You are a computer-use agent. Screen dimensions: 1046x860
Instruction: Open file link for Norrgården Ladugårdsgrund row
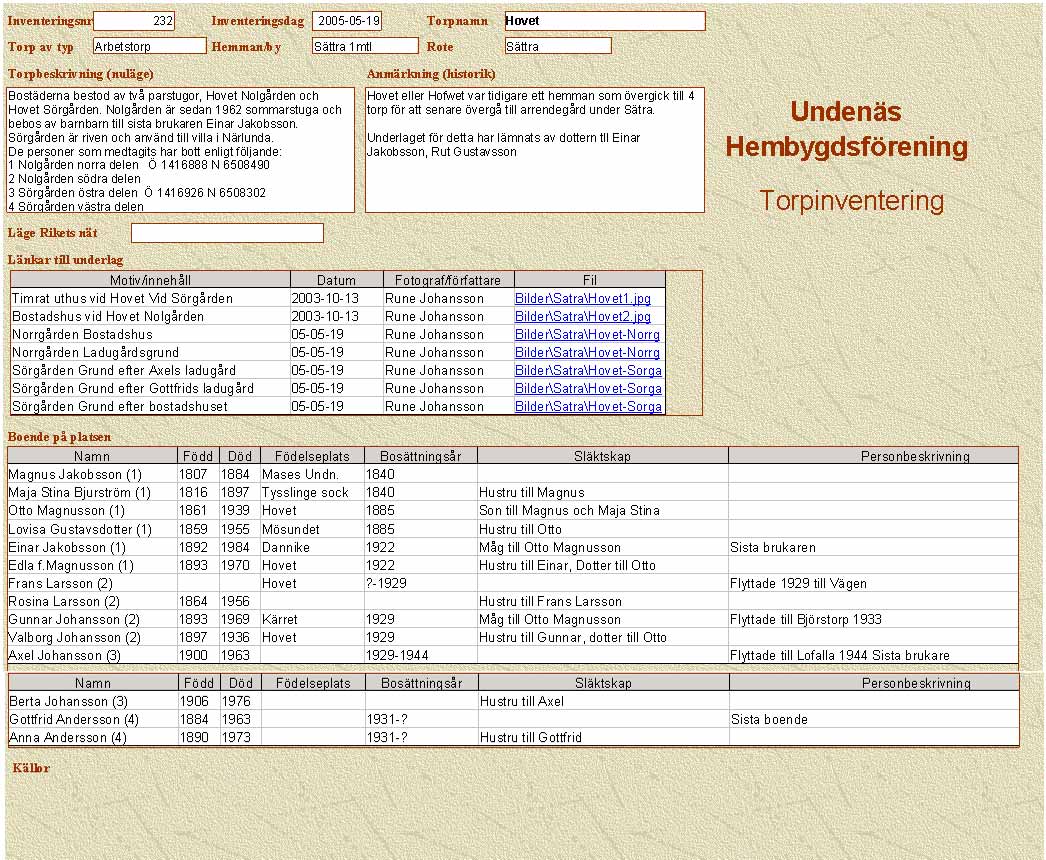coord(587,352)
